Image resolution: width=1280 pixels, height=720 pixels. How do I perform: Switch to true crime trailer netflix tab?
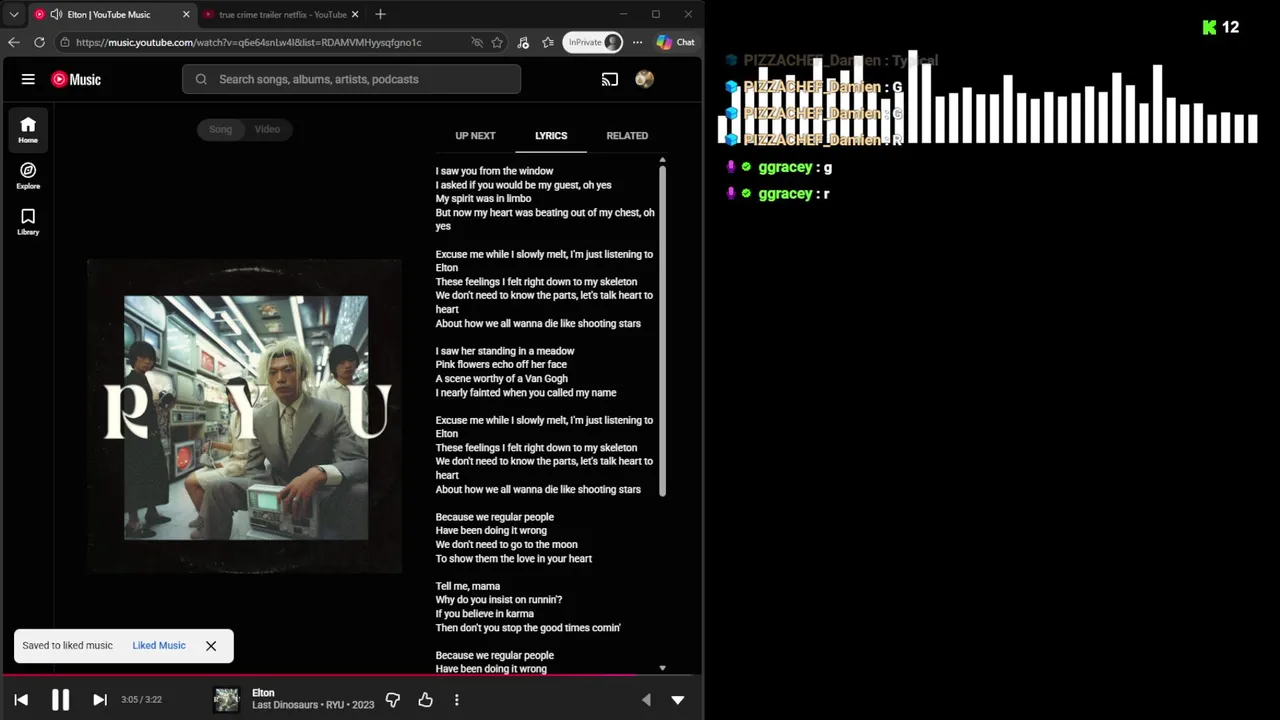[x=282, y=14]
